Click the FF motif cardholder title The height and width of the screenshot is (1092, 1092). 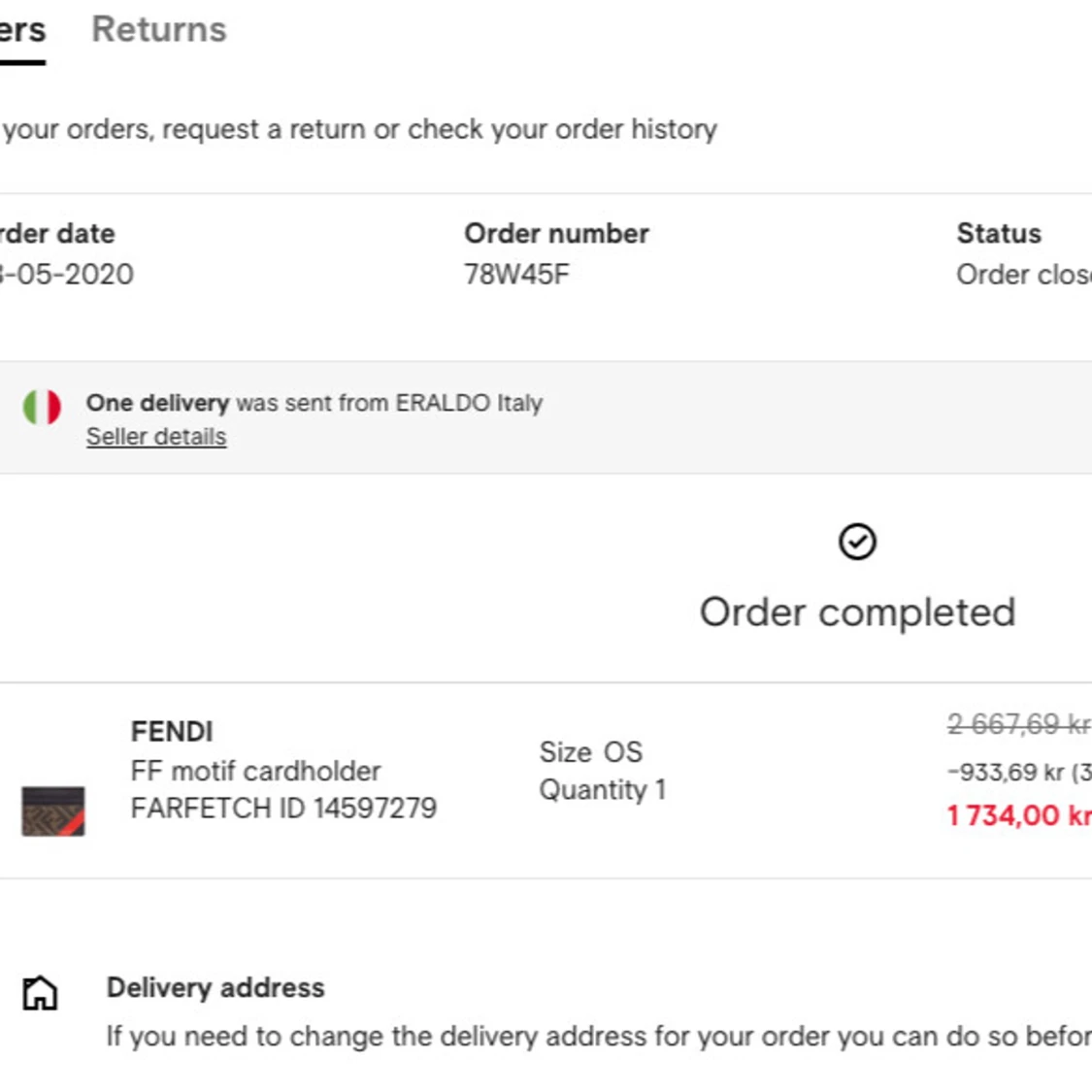[255, 771]
